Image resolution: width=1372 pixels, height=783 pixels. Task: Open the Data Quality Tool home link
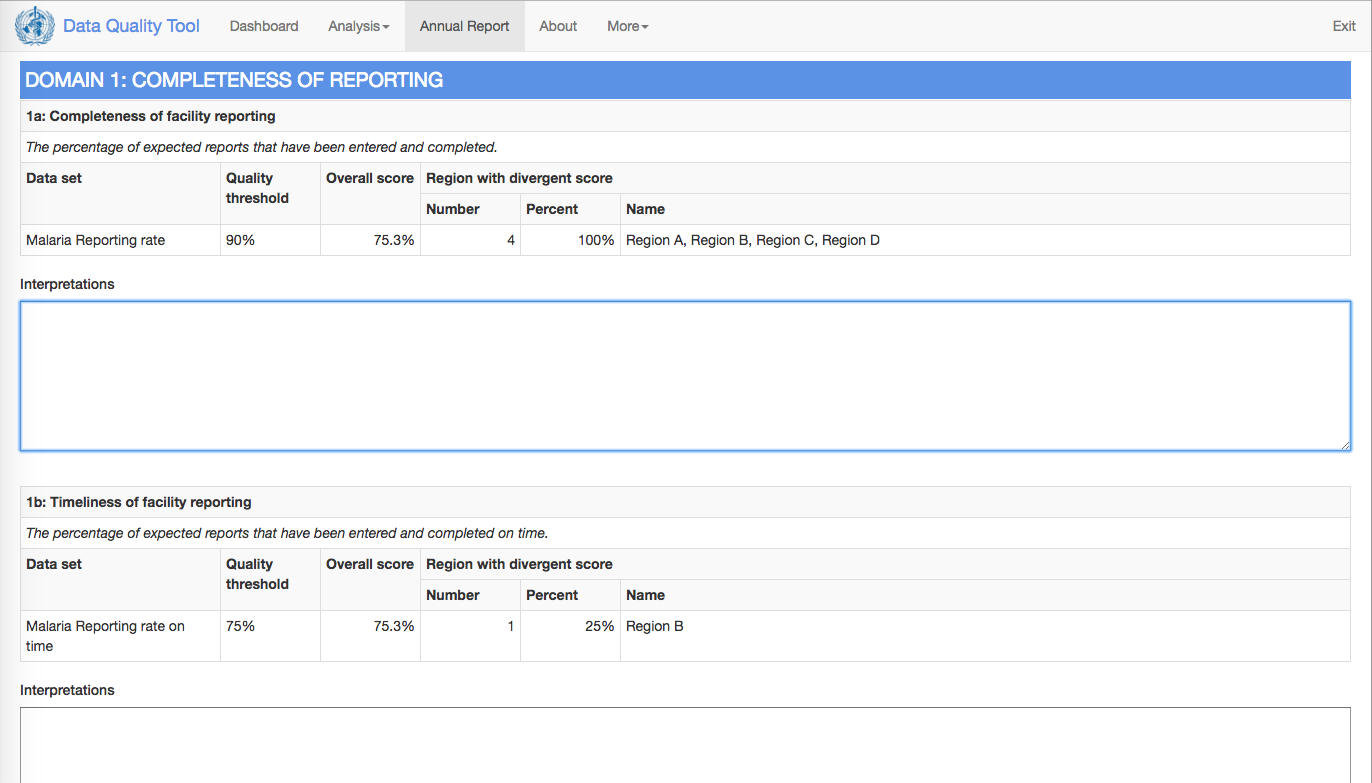pyautogui.click(x=131, y=26)
